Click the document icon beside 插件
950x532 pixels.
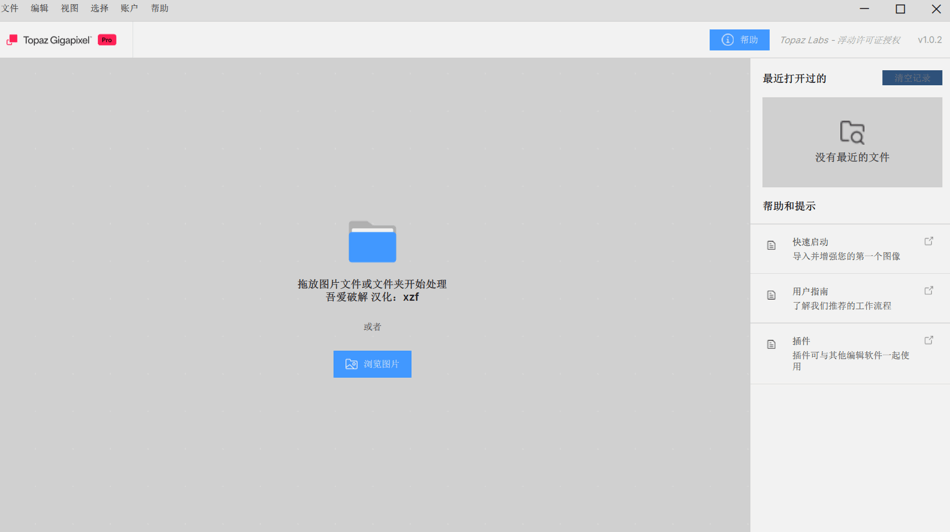pos(771,344)
